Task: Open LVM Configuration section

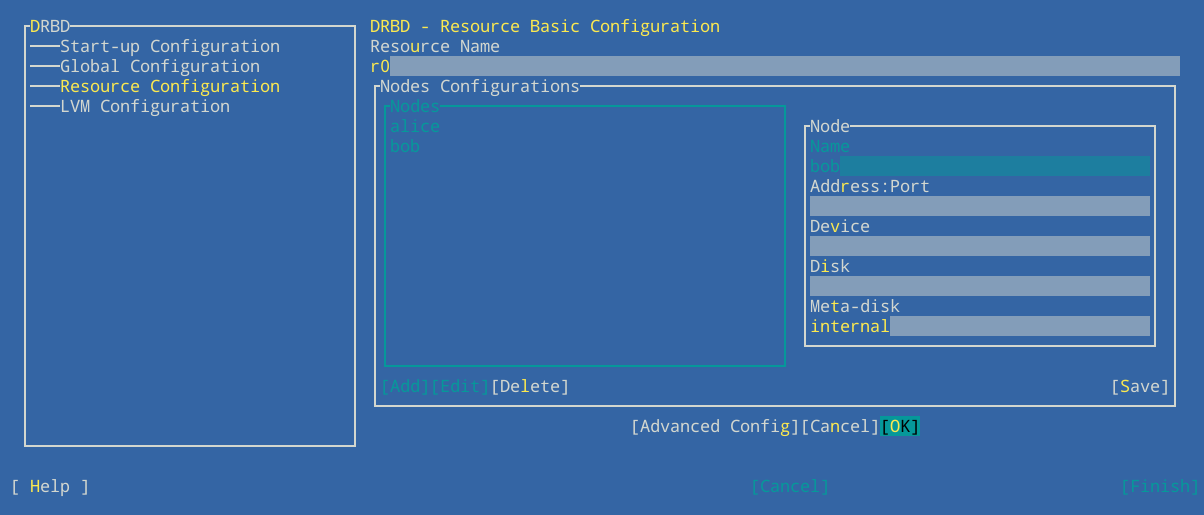Action: coord(144,106)
